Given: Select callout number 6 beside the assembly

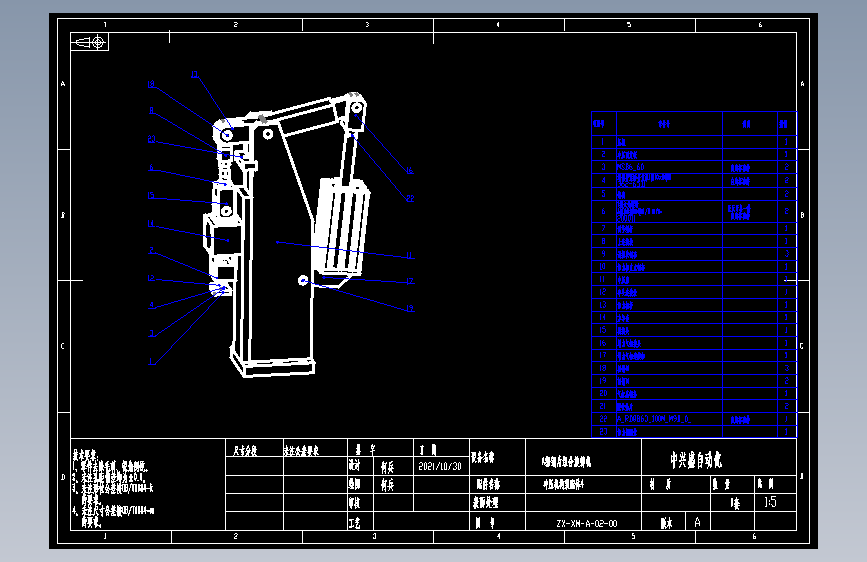Looking at the screenshot, I should pos(152,168).
